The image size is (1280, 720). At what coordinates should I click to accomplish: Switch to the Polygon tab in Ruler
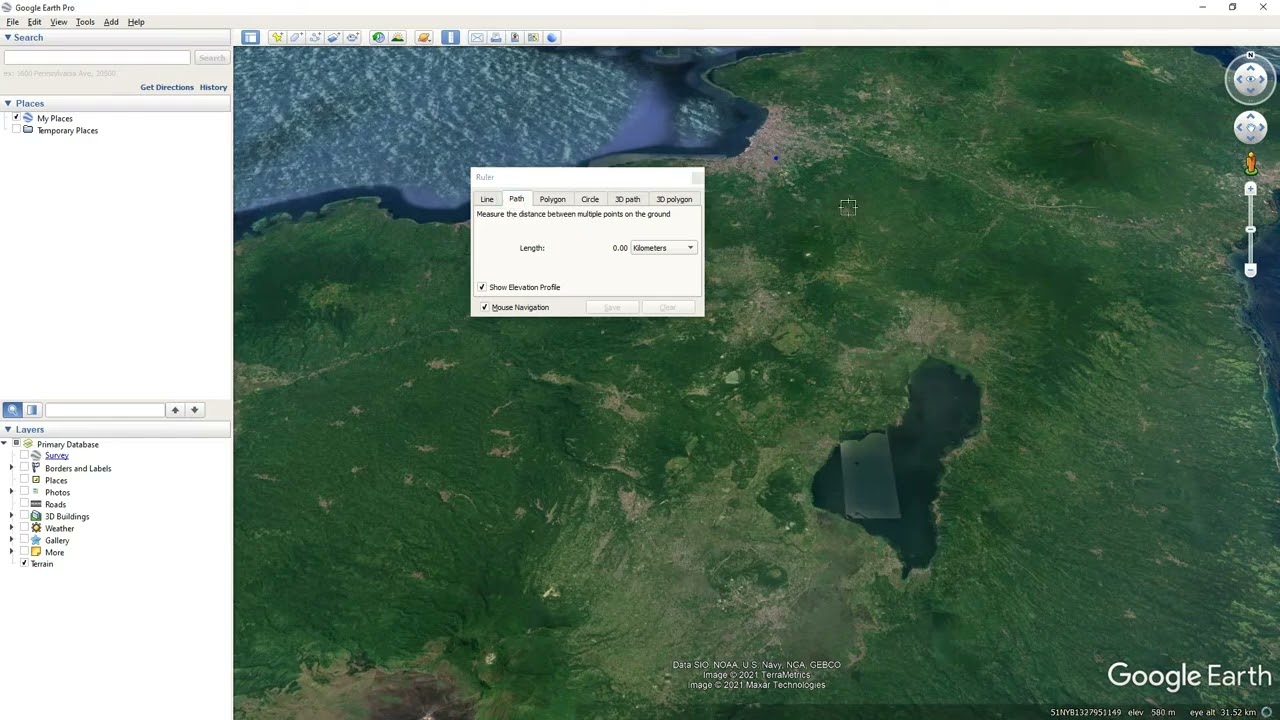[552, 199]
